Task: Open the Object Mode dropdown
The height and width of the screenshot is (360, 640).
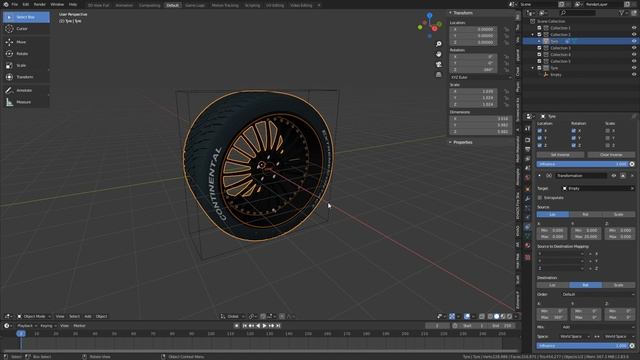Action: pyautogui.click(x=34, y=316)
